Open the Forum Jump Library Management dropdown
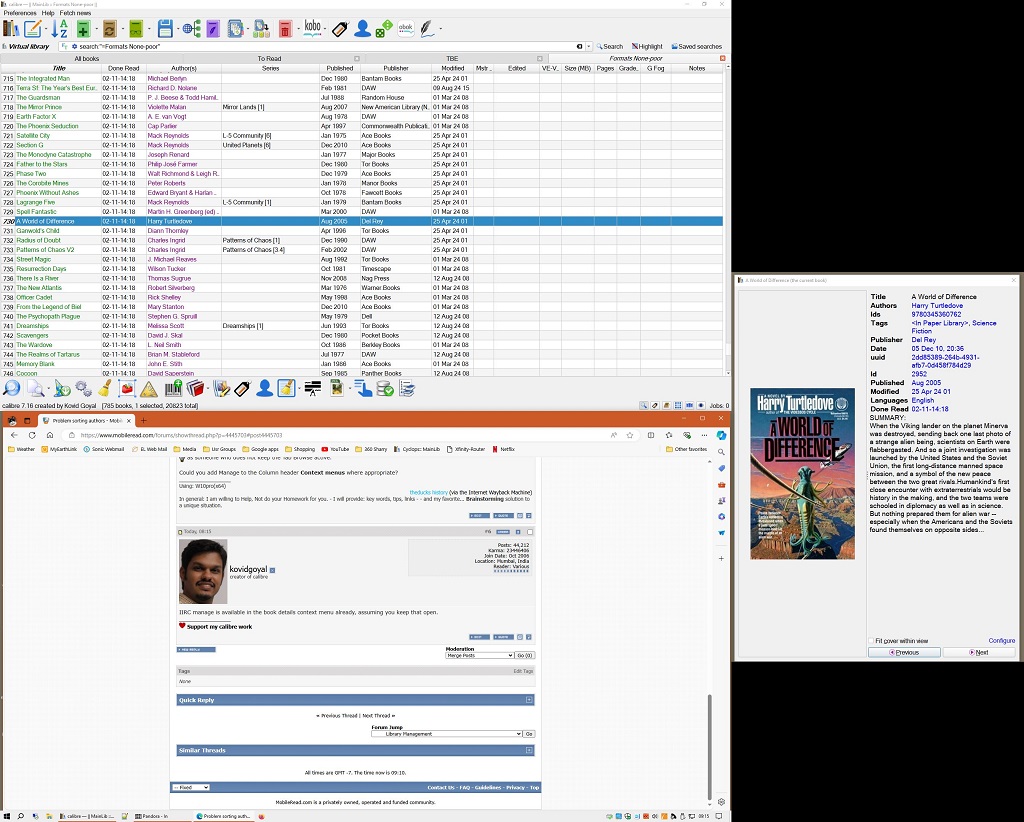This screenshot has width=1024, height=822. pyautogui.click(x=447, y=734)
